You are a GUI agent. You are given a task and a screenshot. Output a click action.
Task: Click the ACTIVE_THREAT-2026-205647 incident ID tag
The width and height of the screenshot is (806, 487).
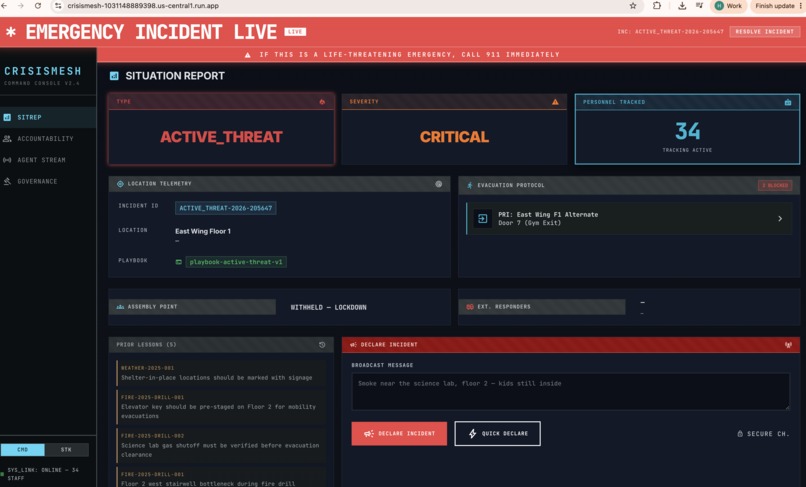point(226,208)
